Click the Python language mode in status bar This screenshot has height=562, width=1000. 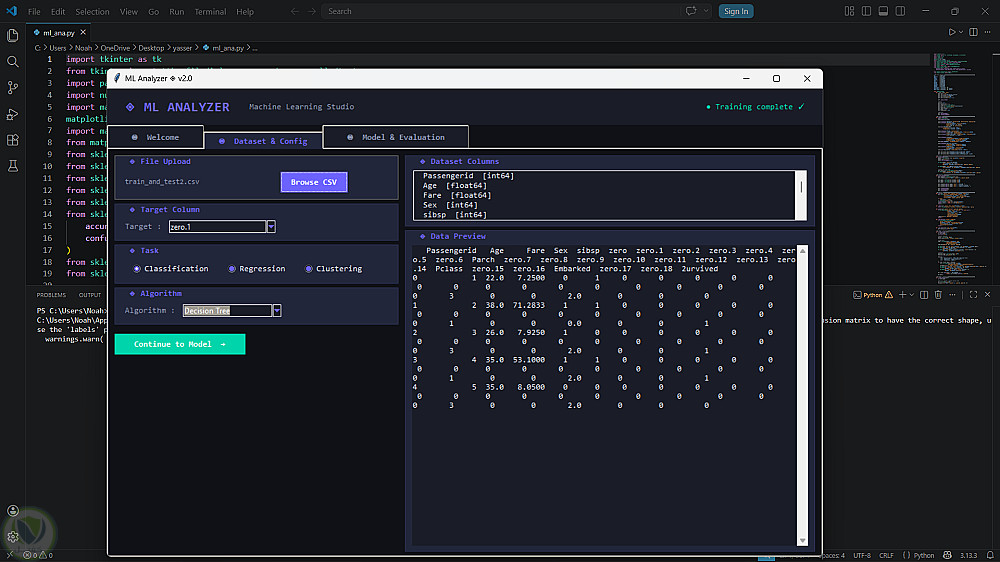pos(923,556)
